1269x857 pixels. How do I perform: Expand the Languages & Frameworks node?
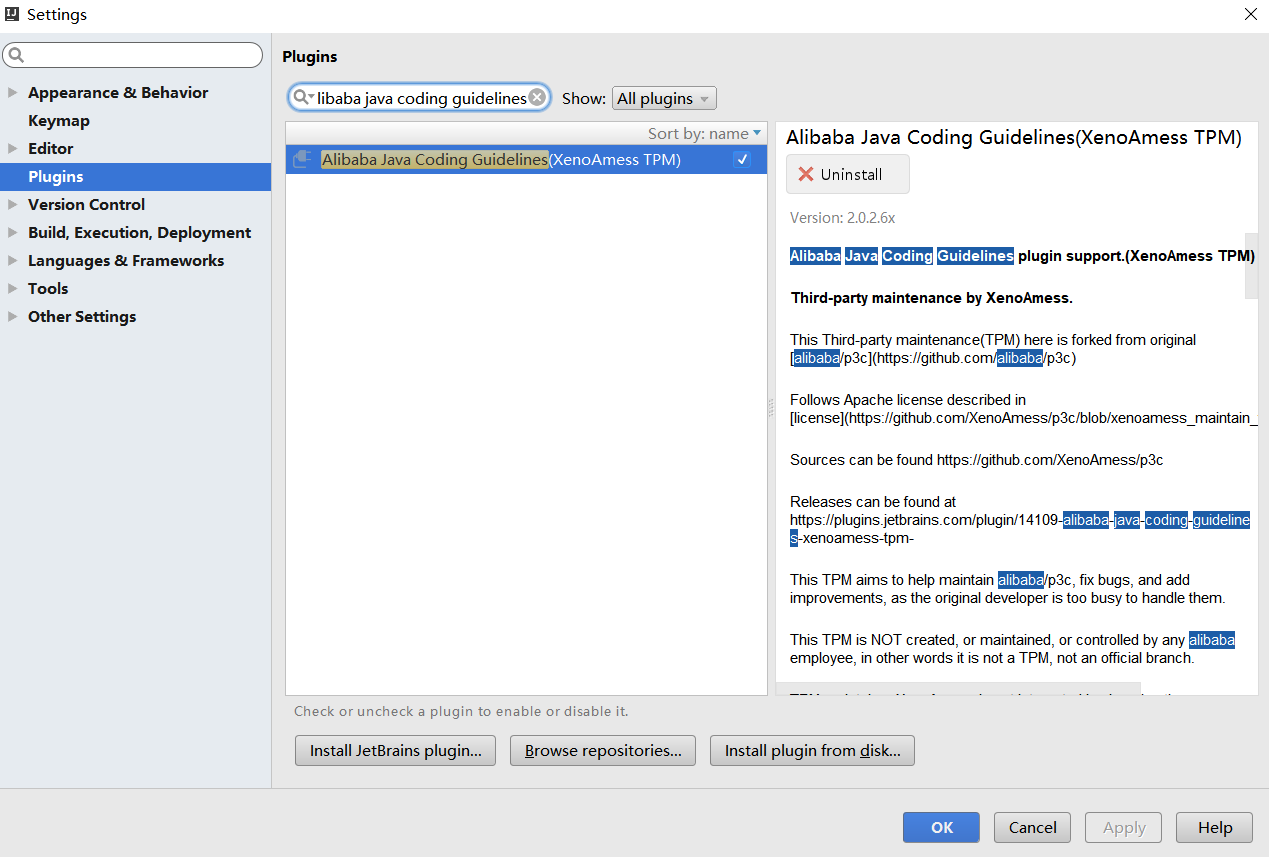13,260
